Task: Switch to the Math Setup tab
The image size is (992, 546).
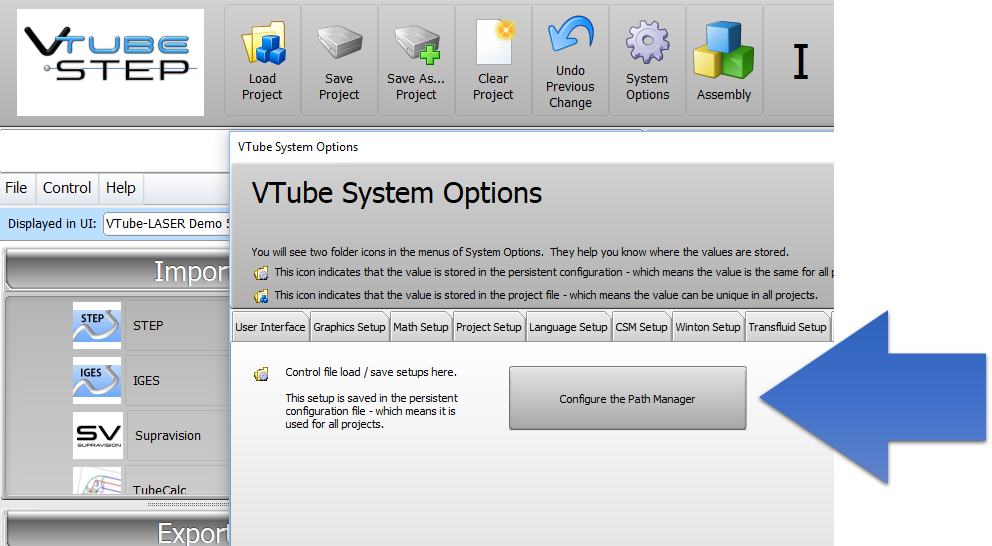Action: pyautogui.click(x=420, y=327)
